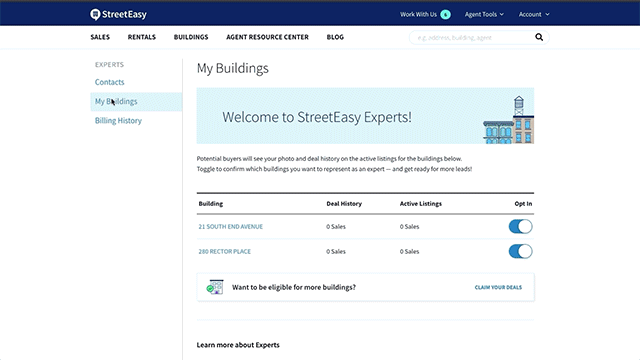Screen dimensions: 640x360
Task: Open the Account dropdown menu
Action: click(x=534, y=14)
